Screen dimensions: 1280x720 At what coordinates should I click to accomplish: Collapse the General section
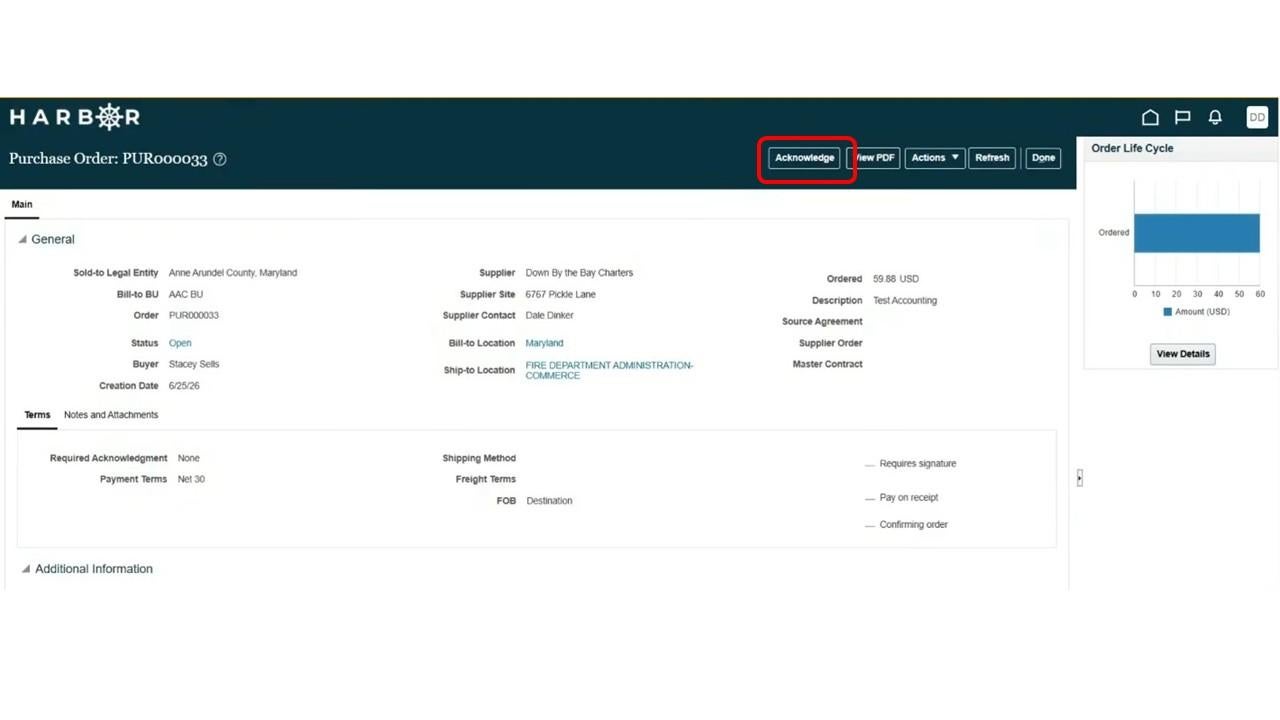23,240
